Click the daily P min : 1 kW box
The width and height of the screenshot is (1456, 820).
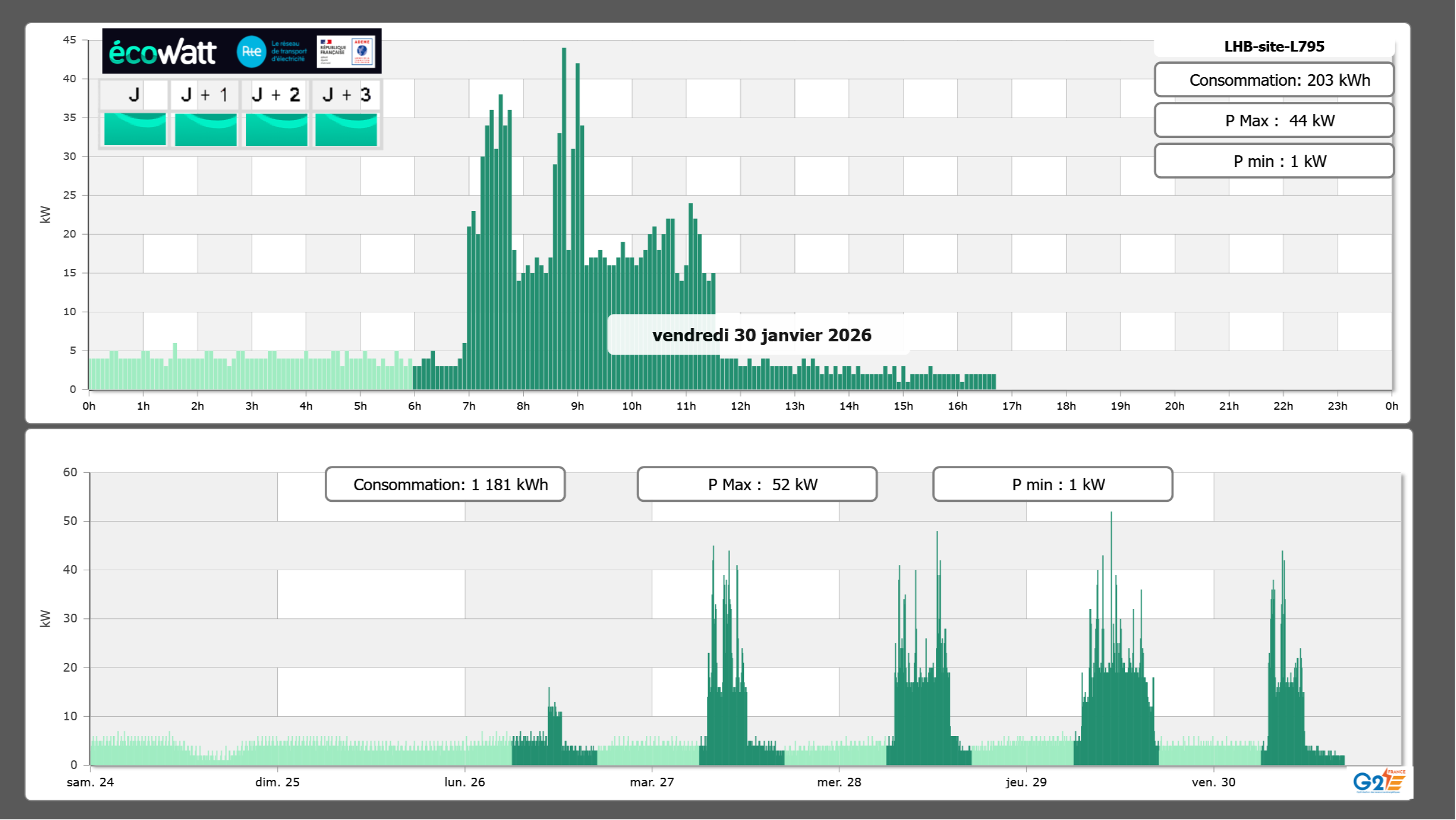tap(1274, 161)
